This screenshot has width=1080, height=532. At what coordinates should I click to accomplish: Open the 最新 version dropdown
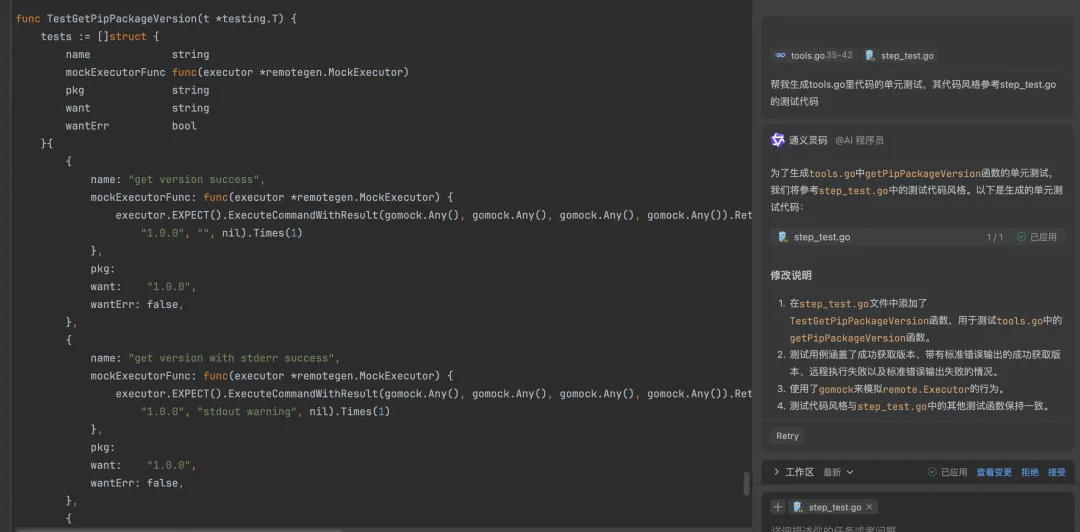coord(839,472)
